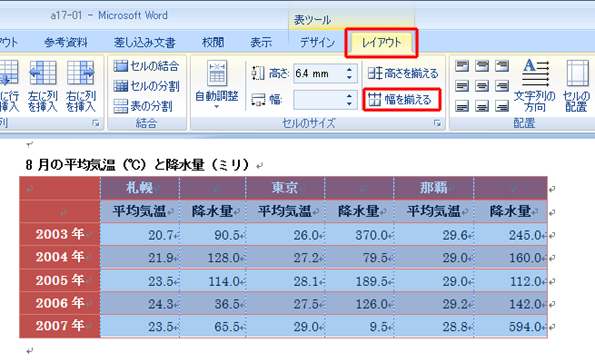
Task: Decrease row height with the down stepper
Action: tap(349, 77)
